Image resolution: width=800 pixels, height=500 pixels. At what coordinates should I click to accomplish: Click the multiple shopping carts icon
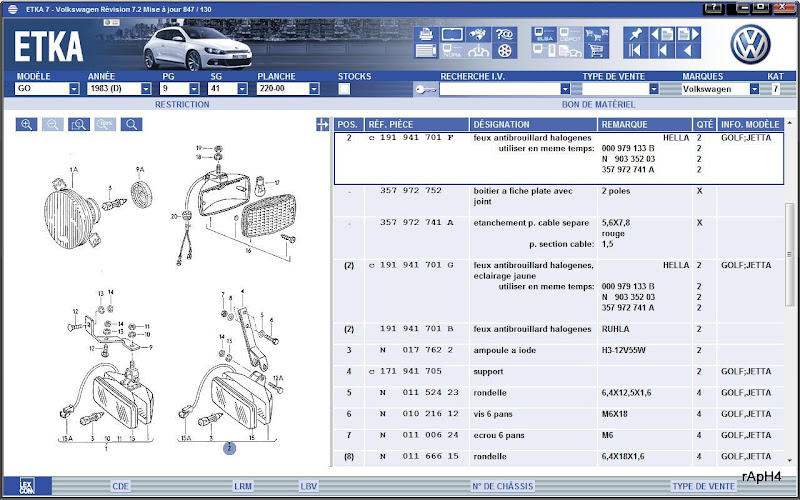coord(596,34)
